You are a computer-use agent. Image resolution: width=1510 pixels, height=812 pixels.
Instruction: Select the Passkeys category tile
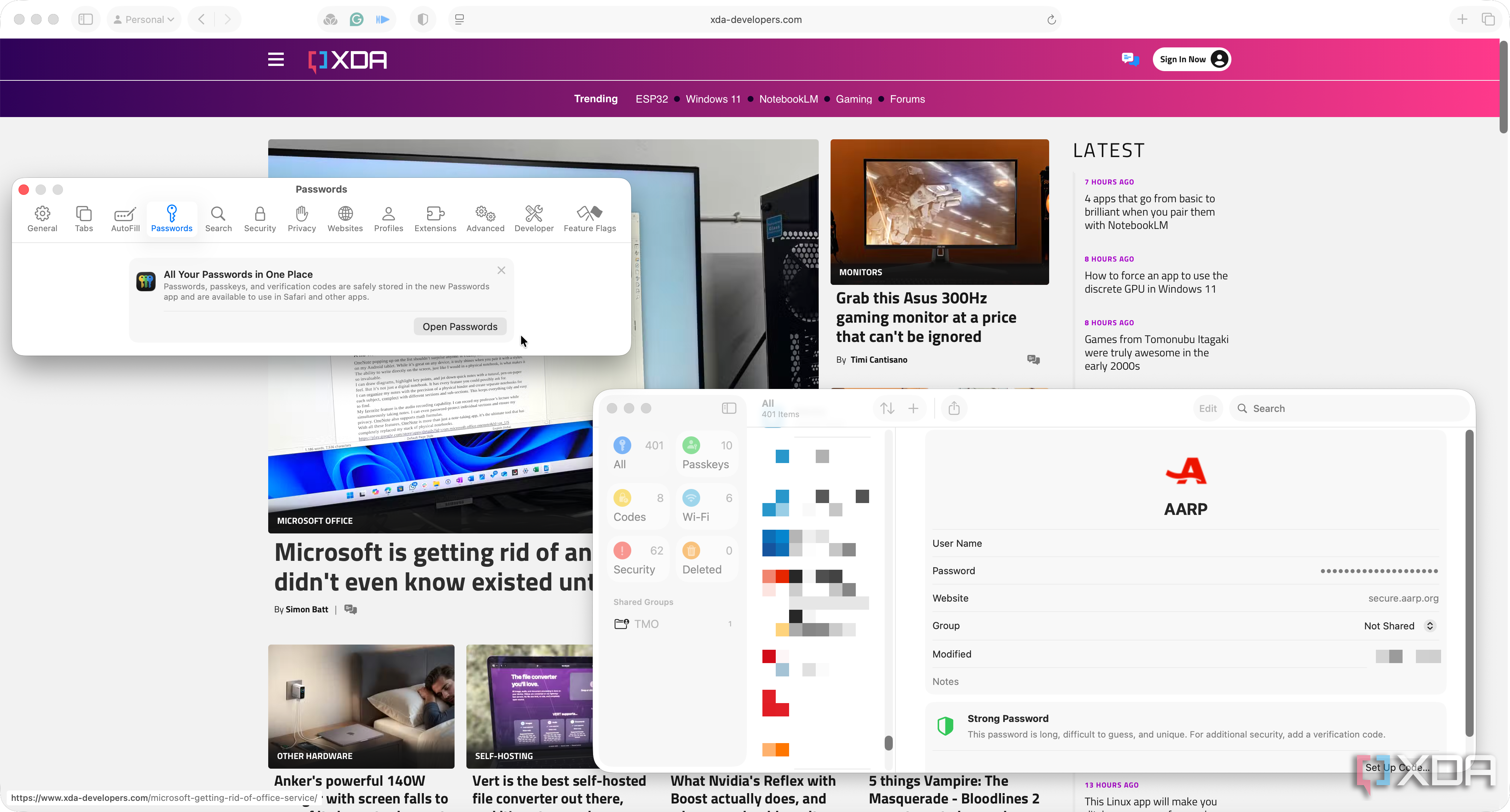pos(706,454)
